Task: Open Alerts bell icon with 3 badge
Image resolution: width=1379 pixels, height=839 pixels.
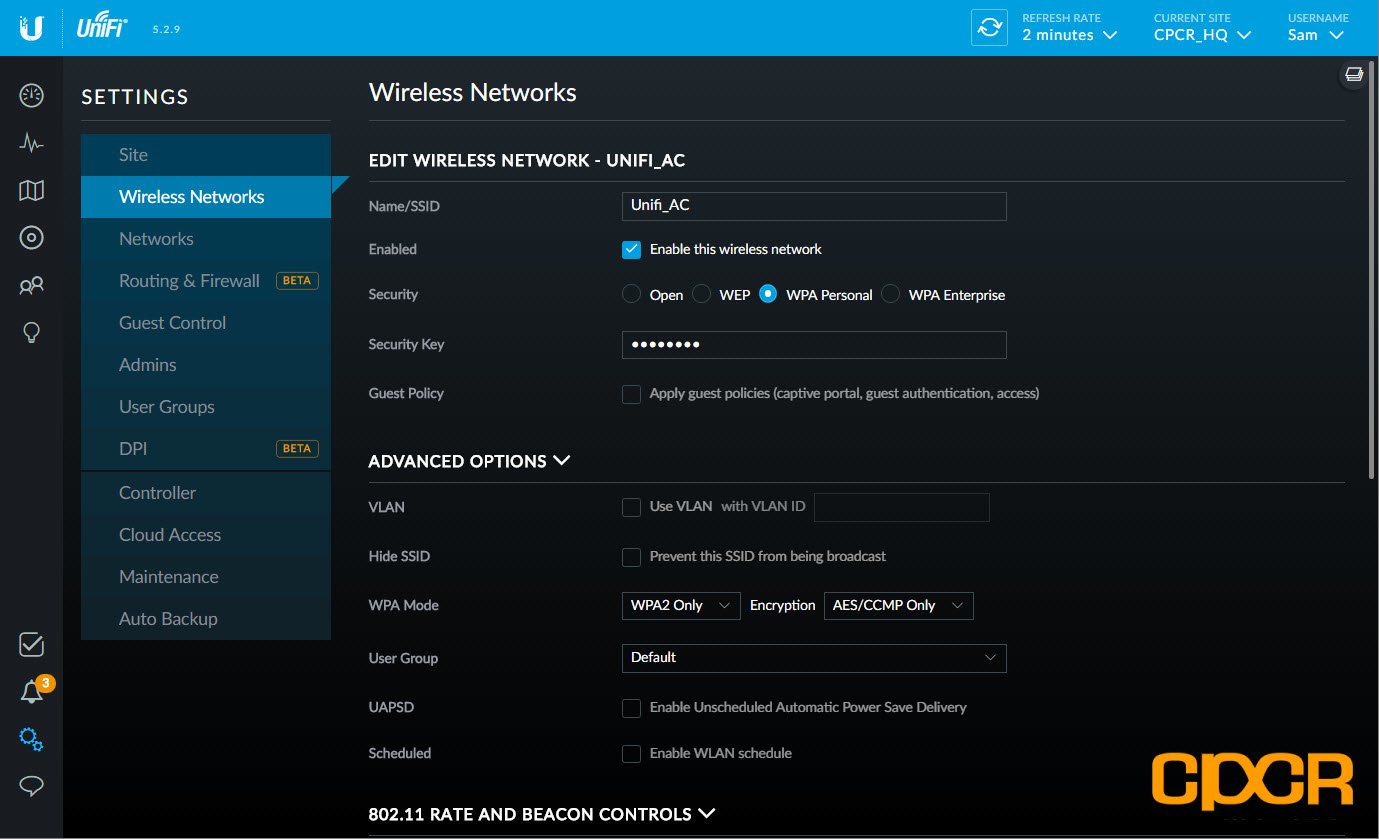Action: click(x=33, y=690)
